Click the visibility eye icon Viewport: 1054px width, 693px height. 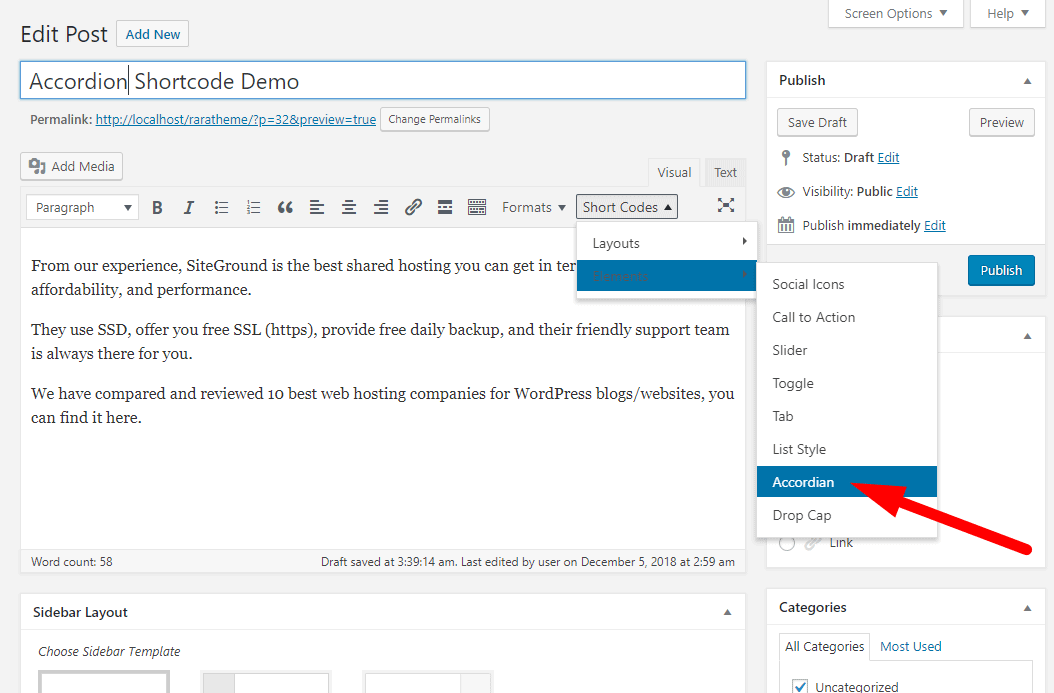786,192
